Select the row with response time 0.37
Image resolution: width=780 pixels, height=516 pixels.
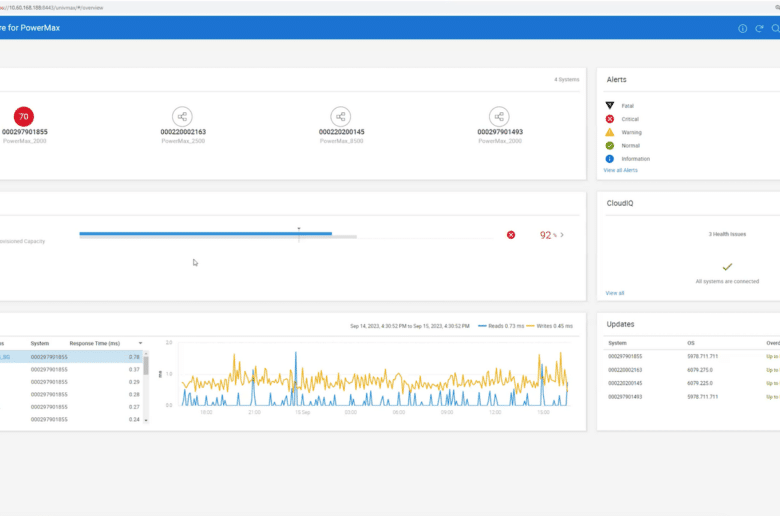pos(71,369)
